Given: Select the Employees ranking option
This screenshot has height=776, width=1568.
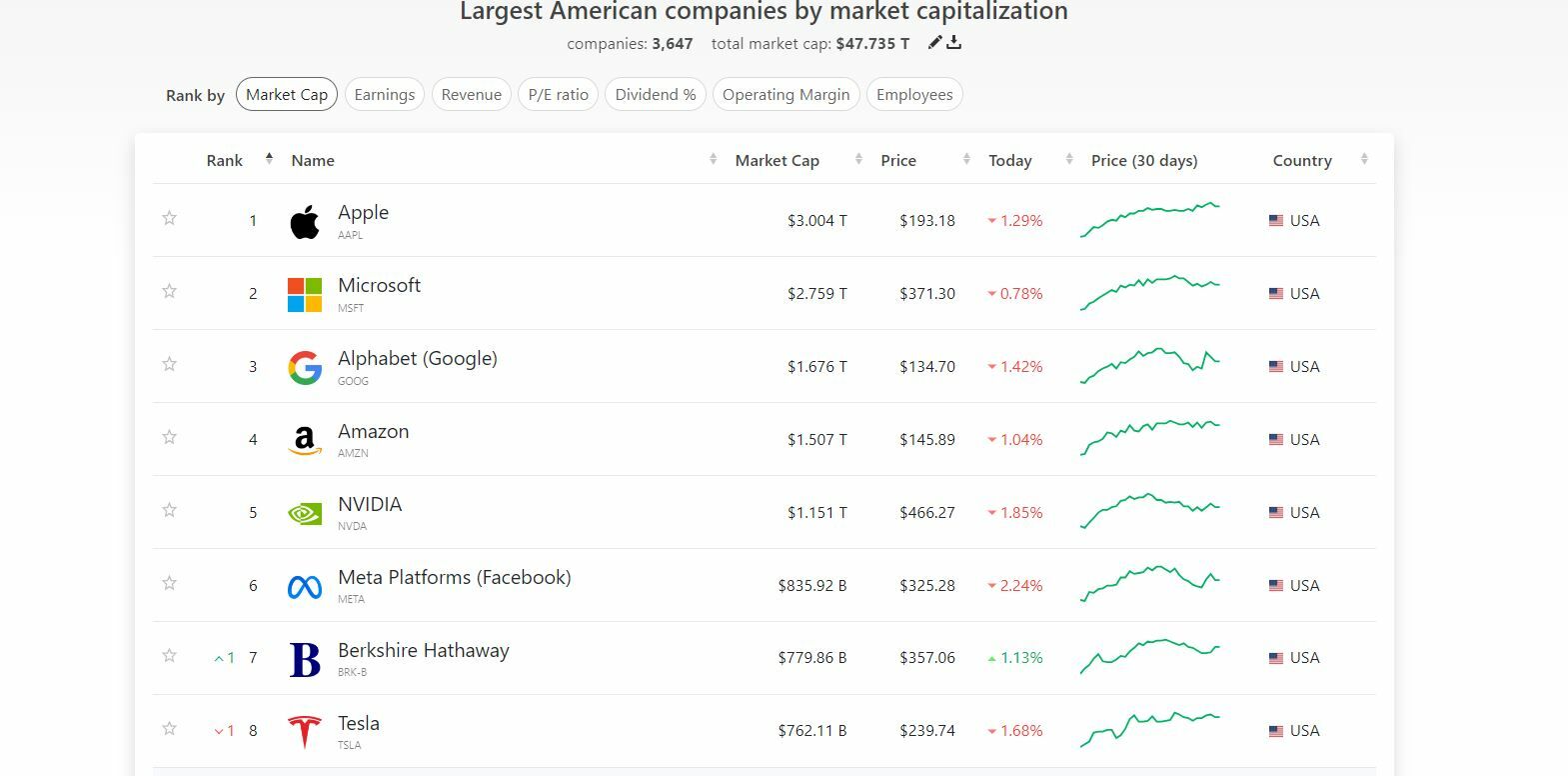Looking at the screenshot, I should (914, 95).
